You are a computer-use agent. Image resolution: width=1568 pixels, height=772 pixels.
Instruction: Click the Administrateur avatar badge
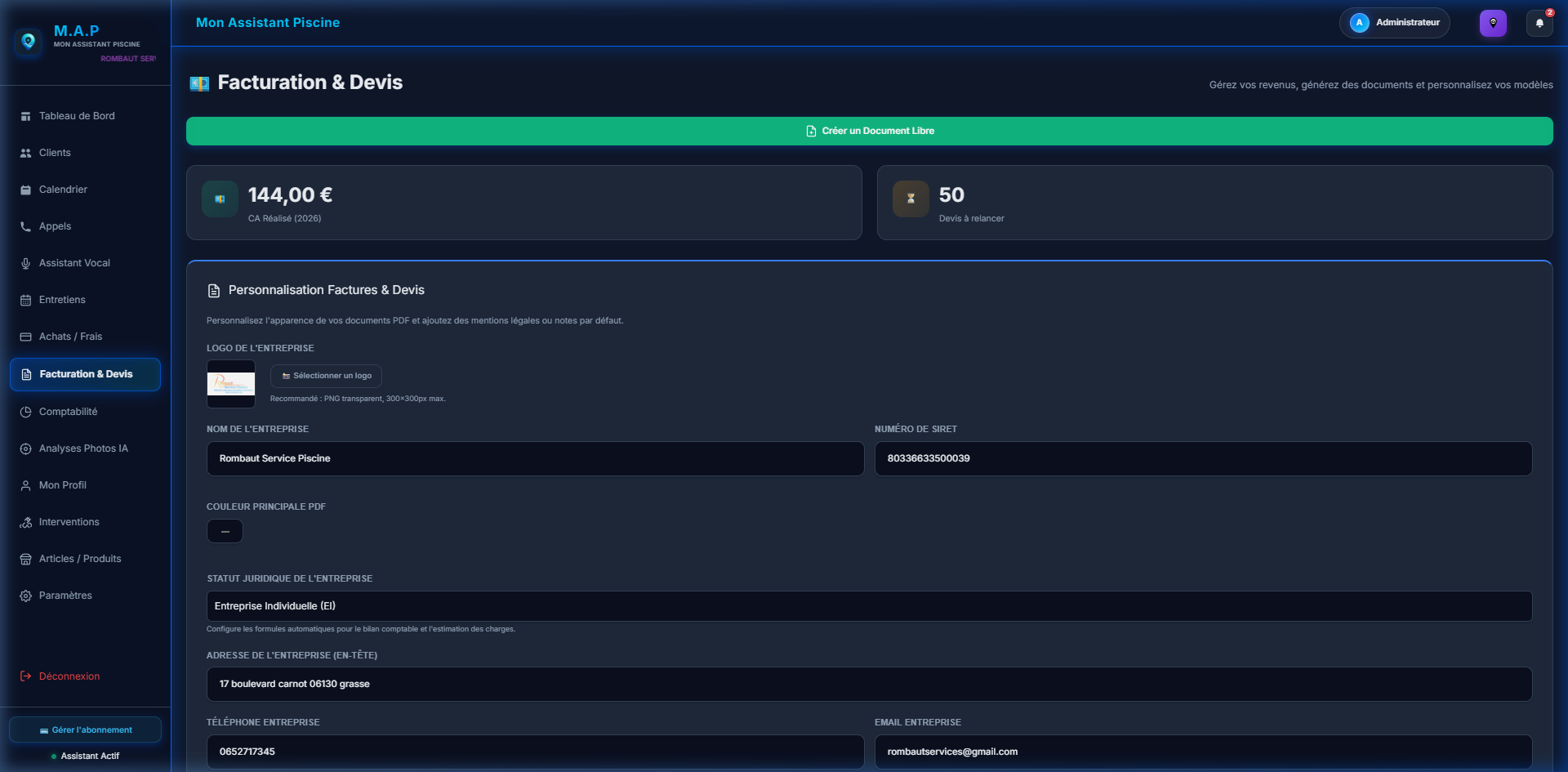coord(1359,23)
